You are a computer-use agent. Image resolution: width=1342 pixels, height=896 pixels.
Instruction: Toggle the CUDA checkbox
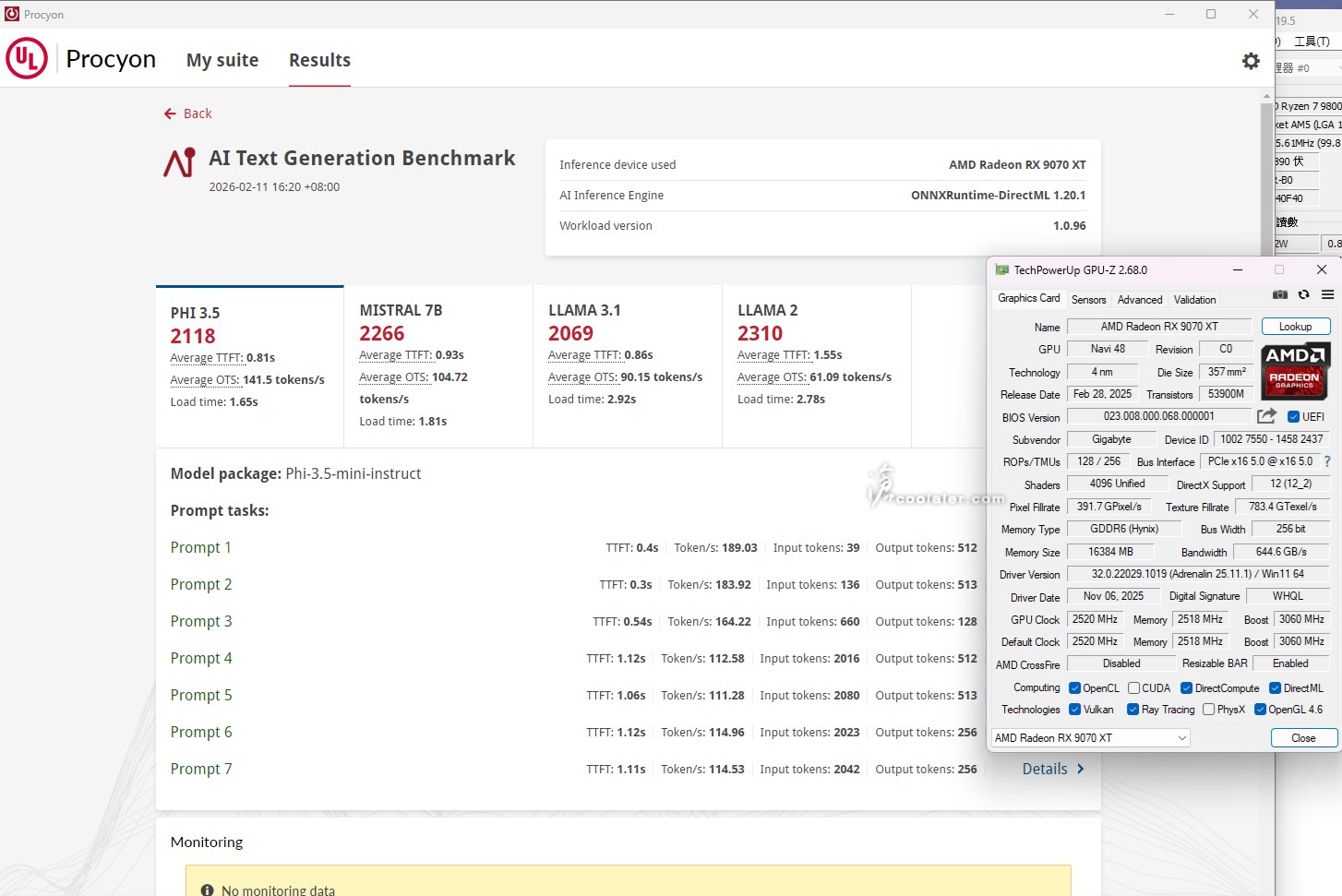[x=1133, y=688]
